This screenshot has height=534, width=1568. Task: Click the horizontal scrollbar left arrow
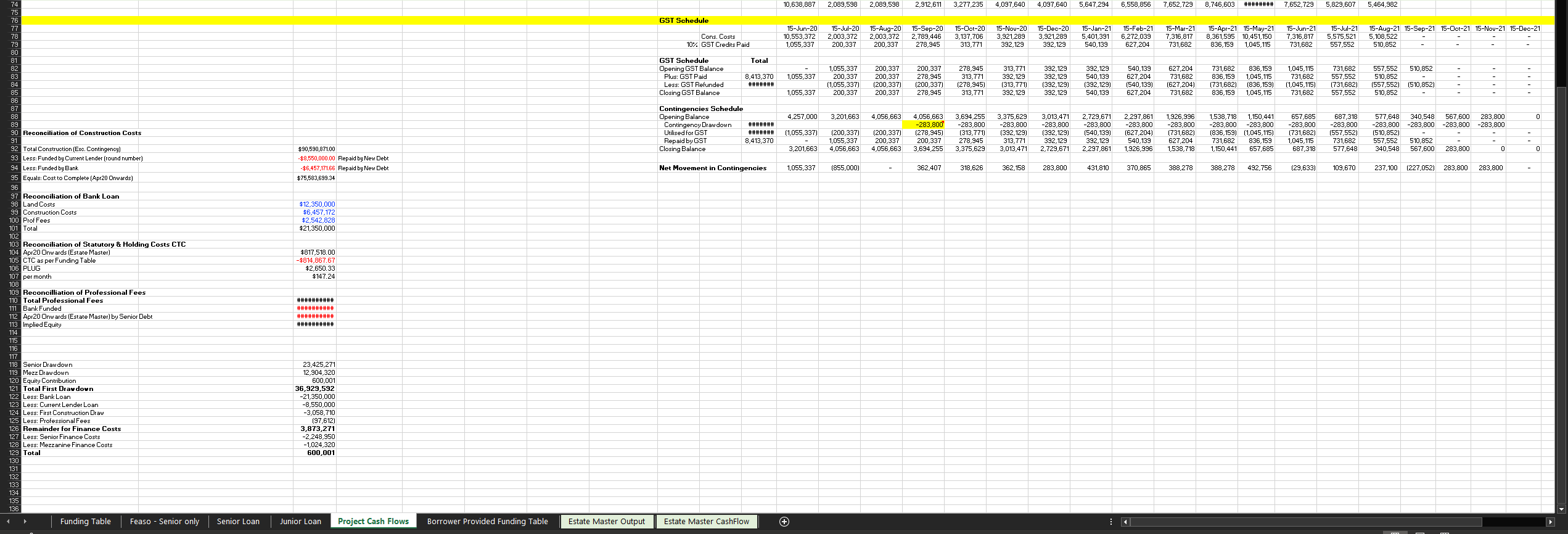(1125, 522)
